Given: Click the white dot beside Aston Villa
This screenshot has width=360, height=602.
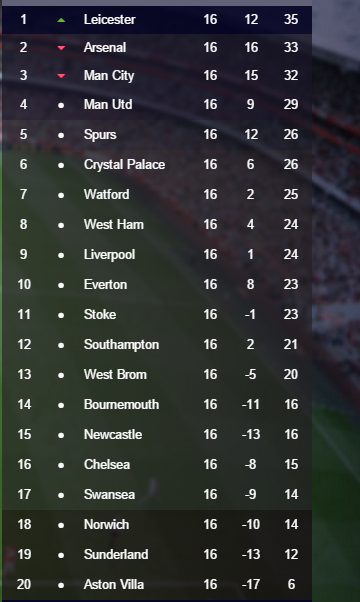Looking at the screenshot, I should tap(61, 585).
